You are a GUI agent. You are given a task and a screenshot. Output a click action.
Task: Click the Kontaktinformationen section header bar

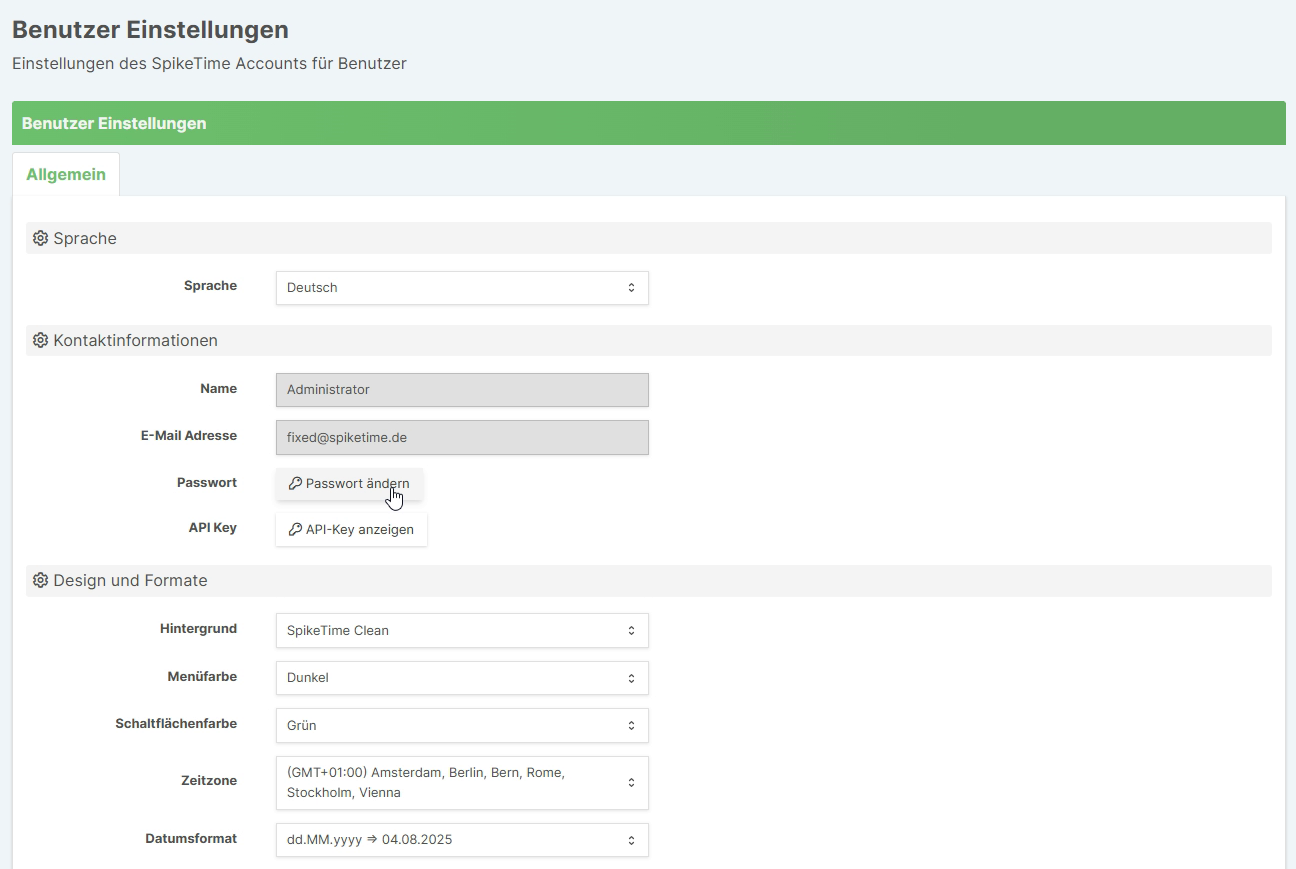[648, 341]
